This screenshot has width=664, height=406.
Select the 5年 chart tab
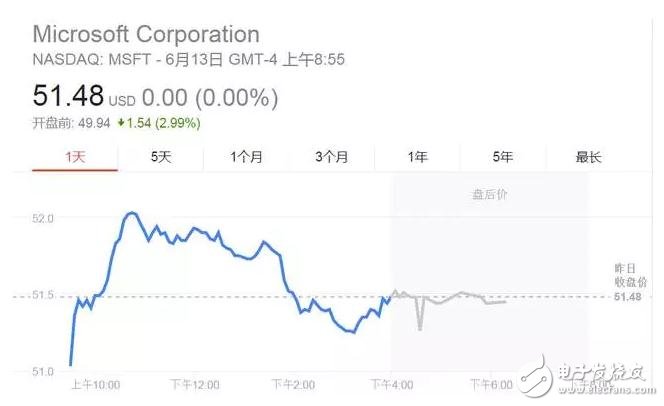pyautogui.click(x=502, y=156)
